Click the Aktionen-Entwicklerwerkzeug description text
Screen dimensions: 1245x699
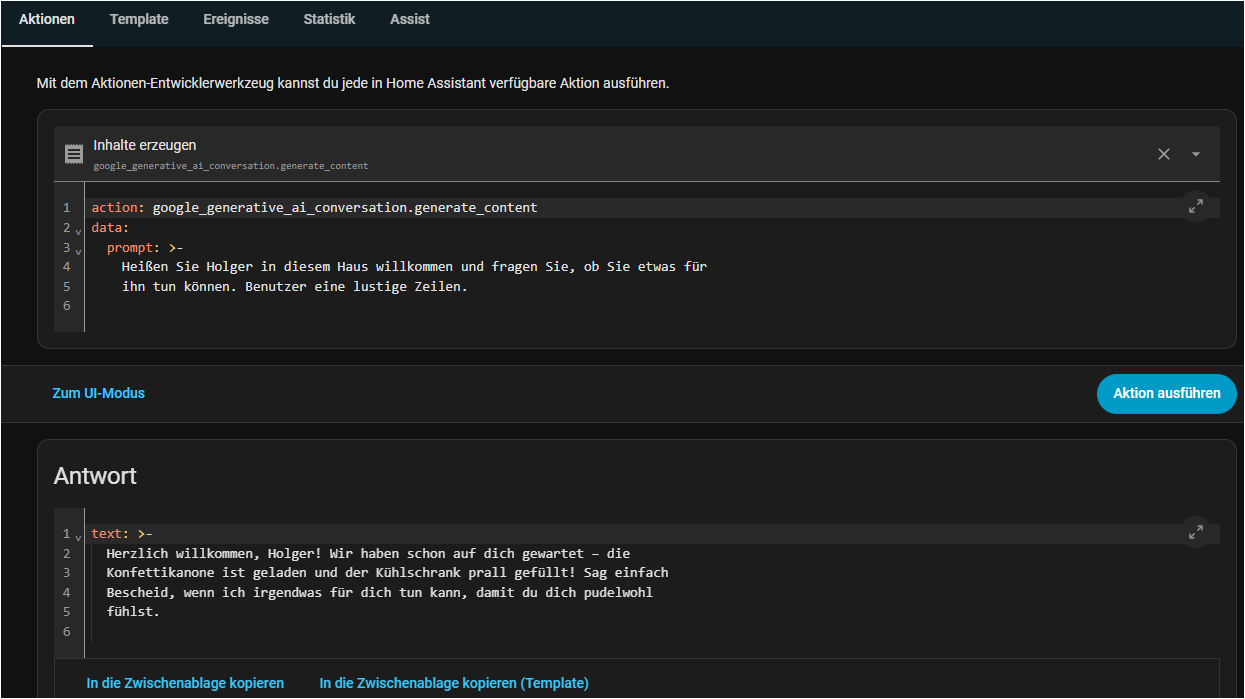353,83
